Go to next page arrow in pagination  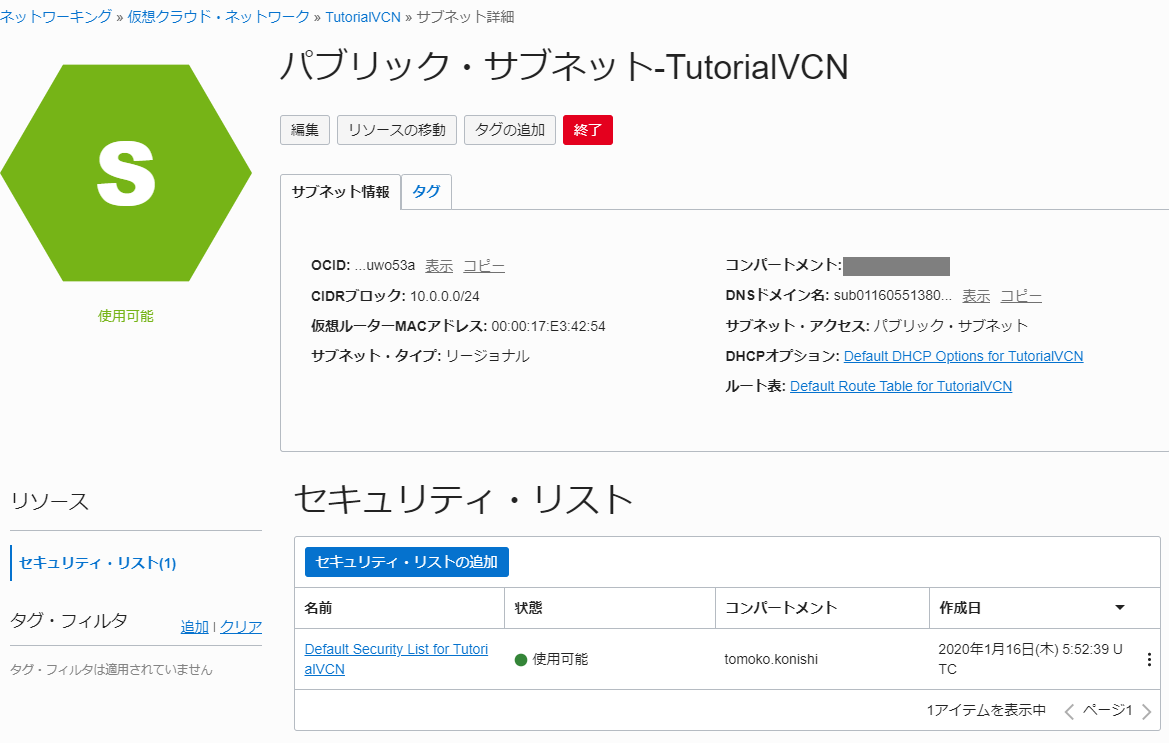click(1147, 712)
